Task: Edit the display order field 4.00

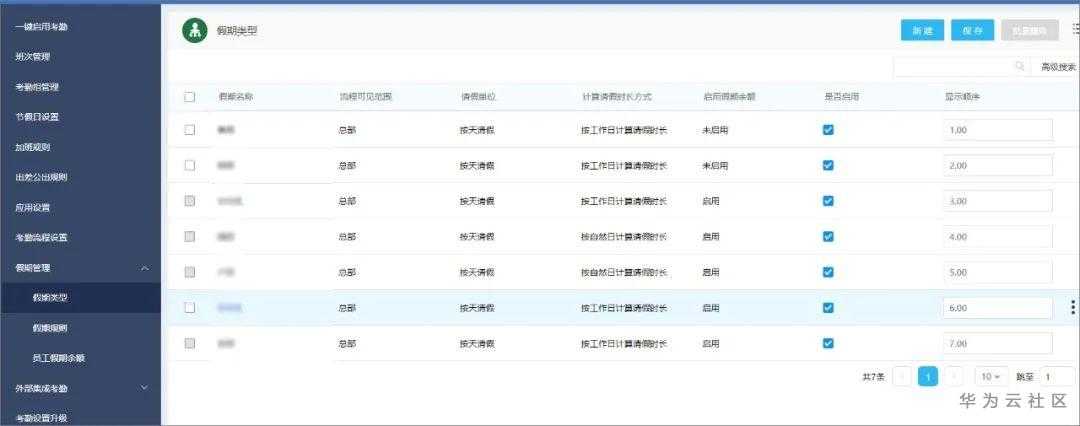Action: 998,236
